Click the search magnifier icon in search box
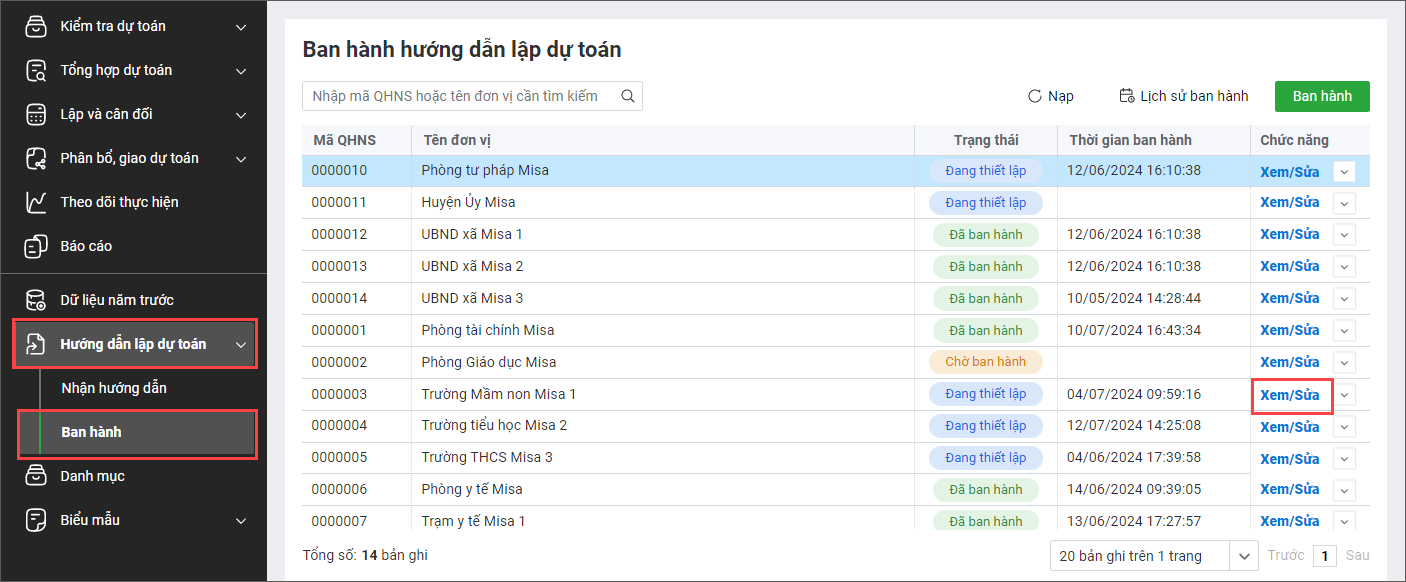The height and width of the screenshot is (582, 1406). pyautogui.click(x=628, y=96)
